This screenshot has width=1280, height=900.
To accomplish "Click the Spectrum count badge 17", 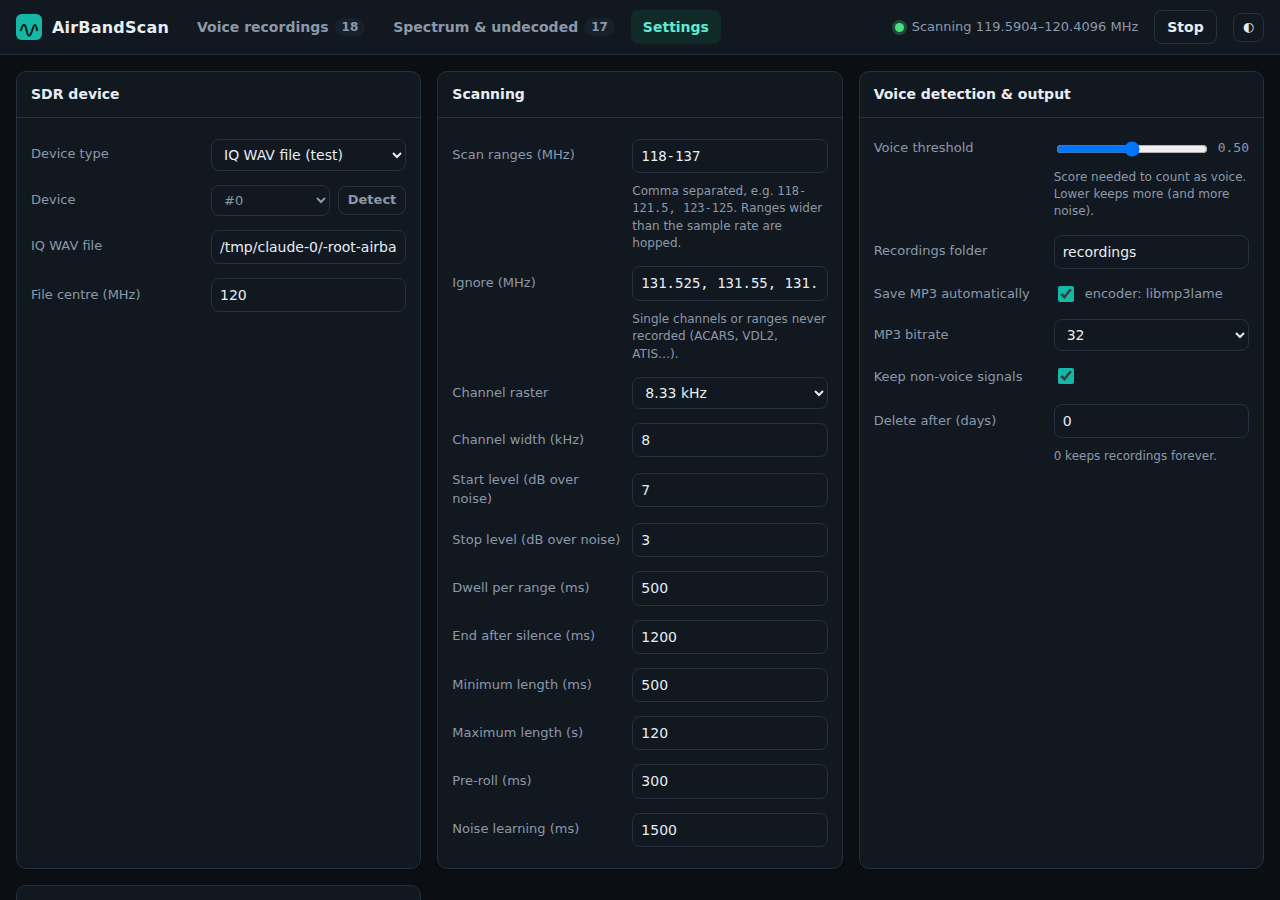I will point(599,27).
